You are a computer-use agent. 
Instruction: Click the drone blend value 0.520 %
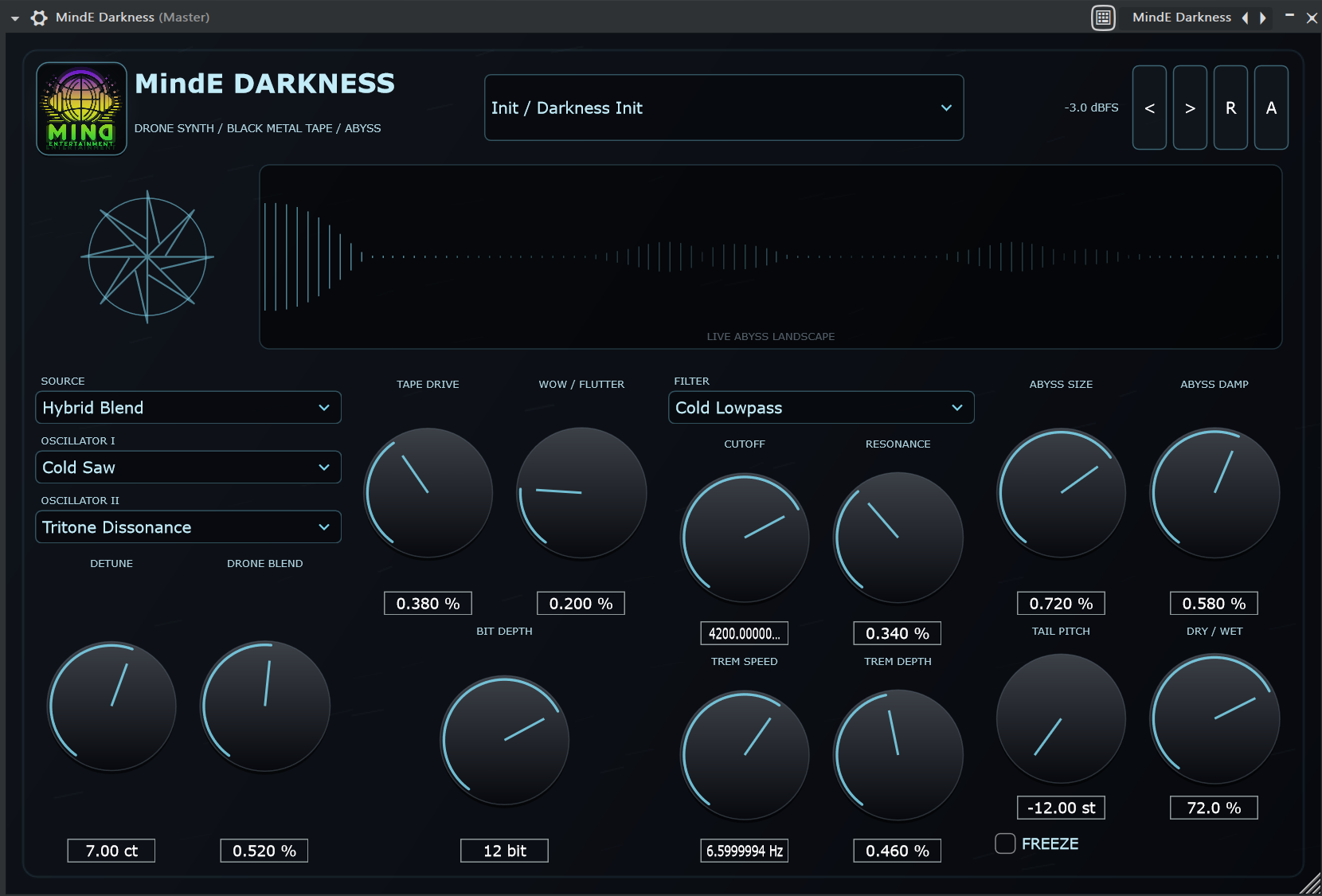(264, 851)
